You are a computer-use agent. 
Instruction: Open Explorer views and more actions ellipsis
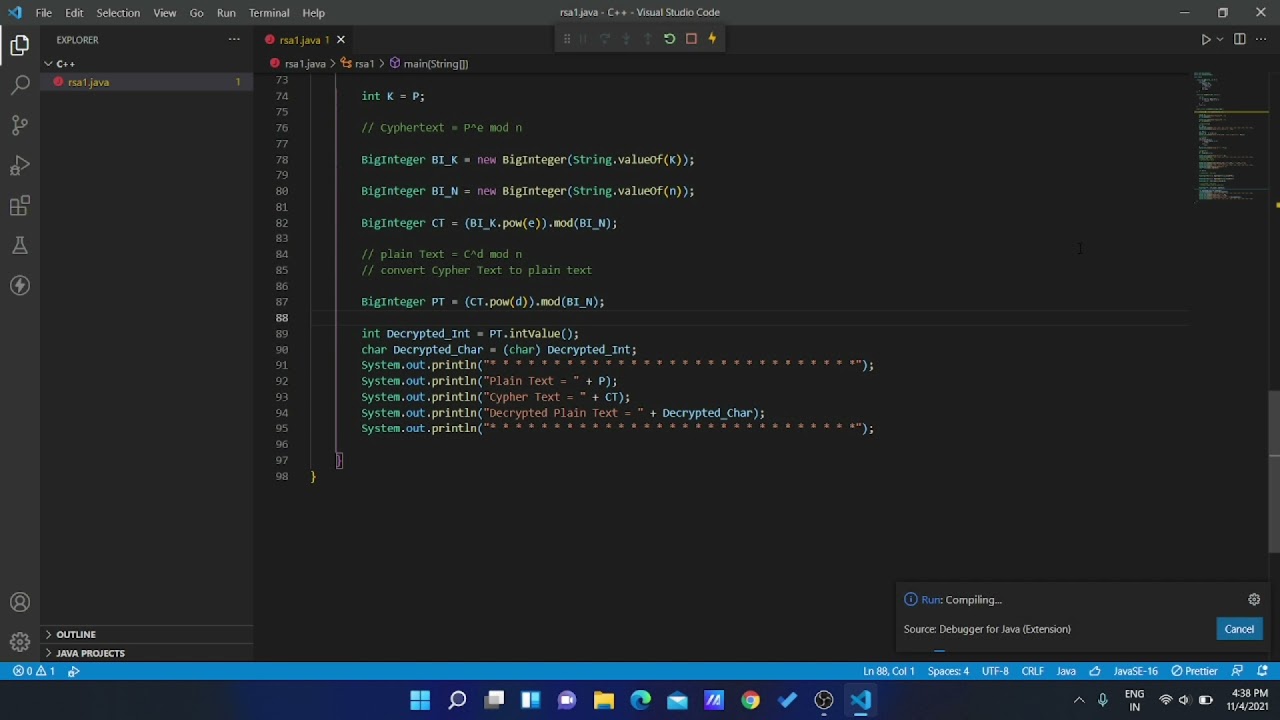point(234,39)
